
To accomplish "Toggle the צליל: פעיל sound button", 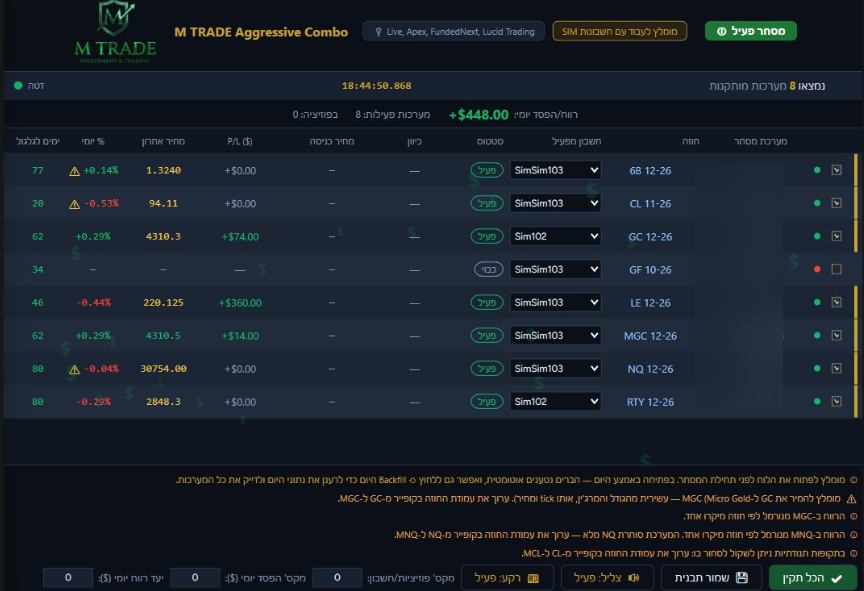I will [x=607, y=577].
